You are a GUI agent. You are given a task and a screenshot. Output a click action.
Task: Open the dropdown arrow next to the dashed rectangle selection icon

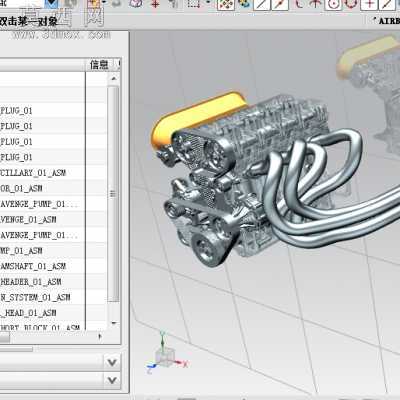pyautogui.click(x=208, y=3)
